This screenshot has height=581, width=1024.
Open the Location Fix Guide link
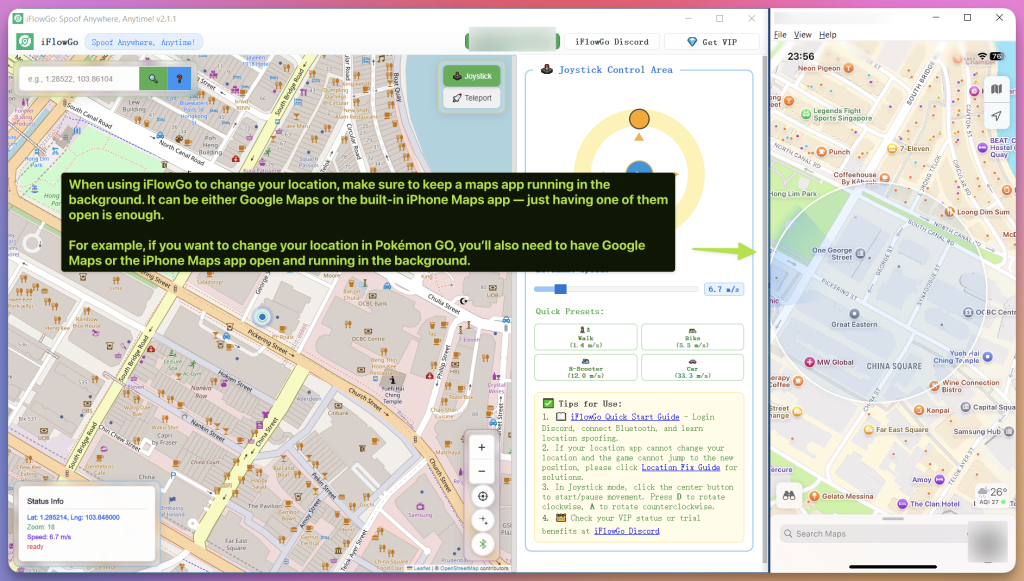[x=680, y=467]
